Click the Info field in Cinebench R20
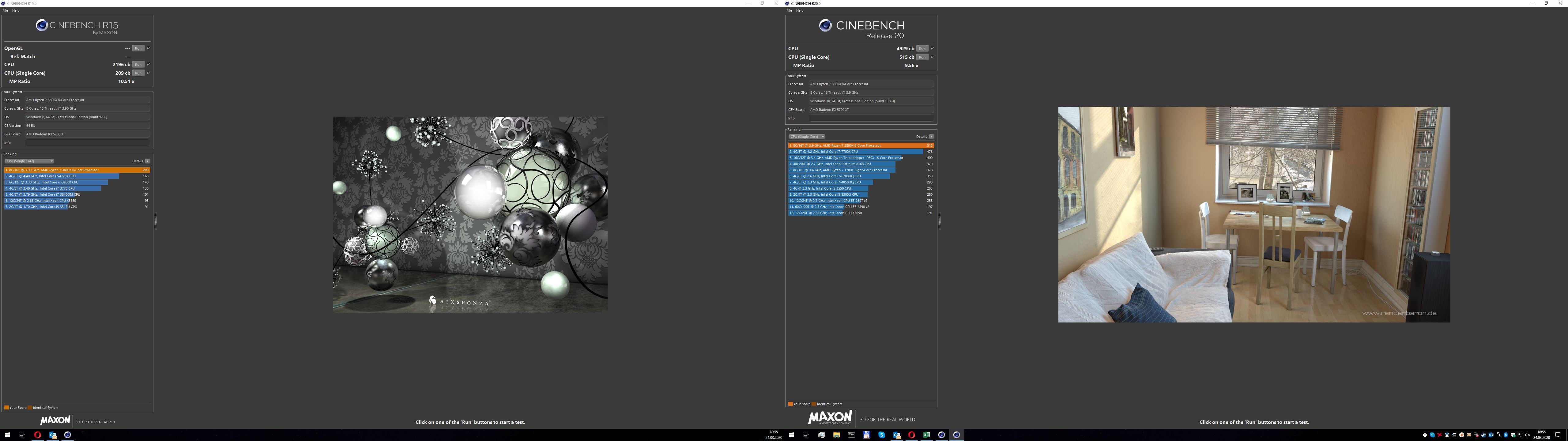This screenshot has height=441, width=1568. click(x=871, y=118)
